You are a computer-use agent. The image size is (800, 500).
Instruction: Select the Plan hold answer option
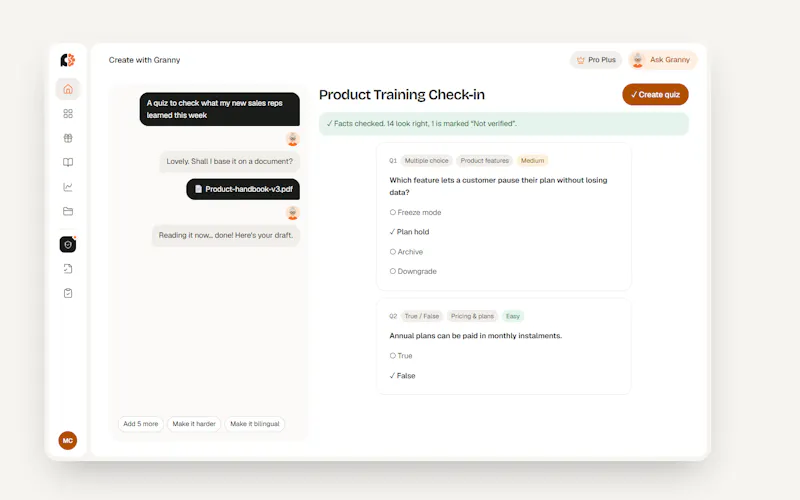click(409, 232)
